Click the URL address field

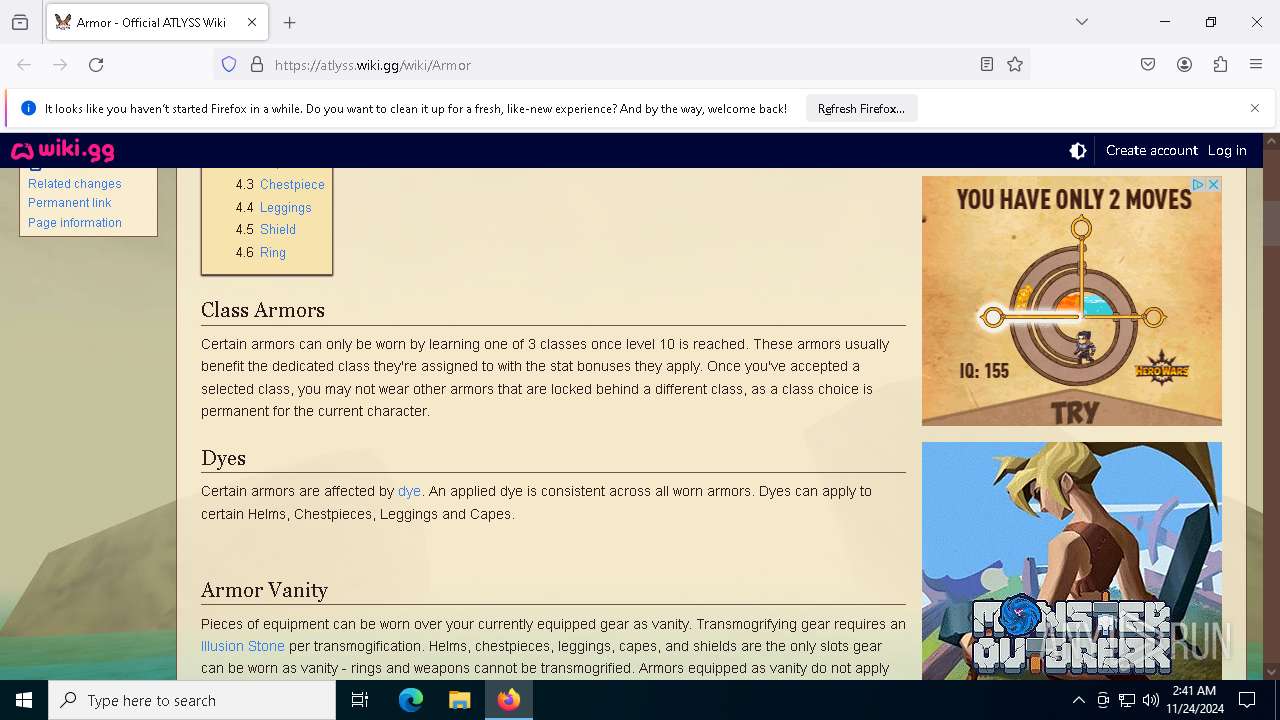pyautogui.click(x=620, y=65)
